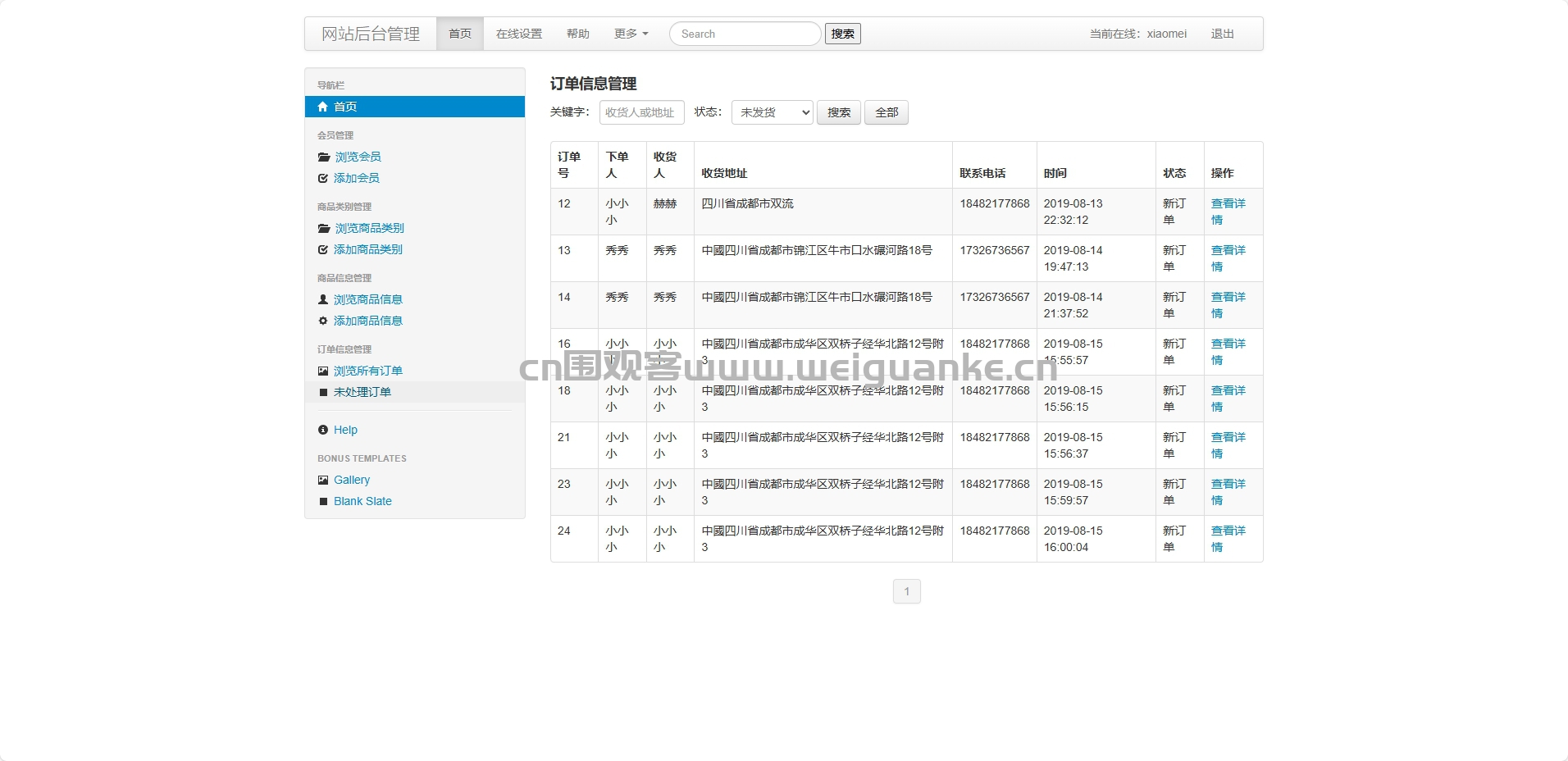Expand the 更多 dropdown menu
Viewport: 1568px width, 761px height.
(631, 34)
